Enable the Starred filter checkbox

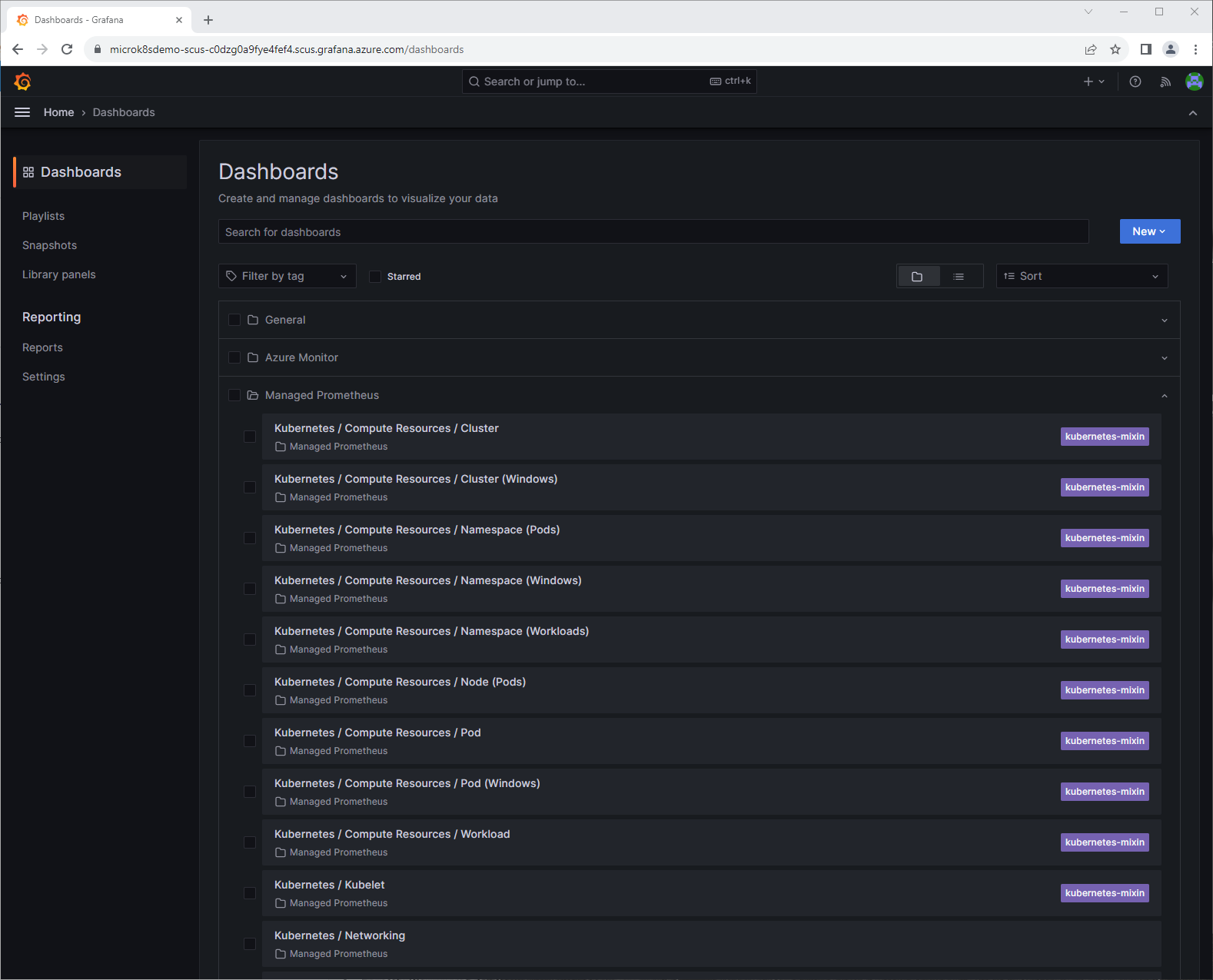tap(375, 277)
